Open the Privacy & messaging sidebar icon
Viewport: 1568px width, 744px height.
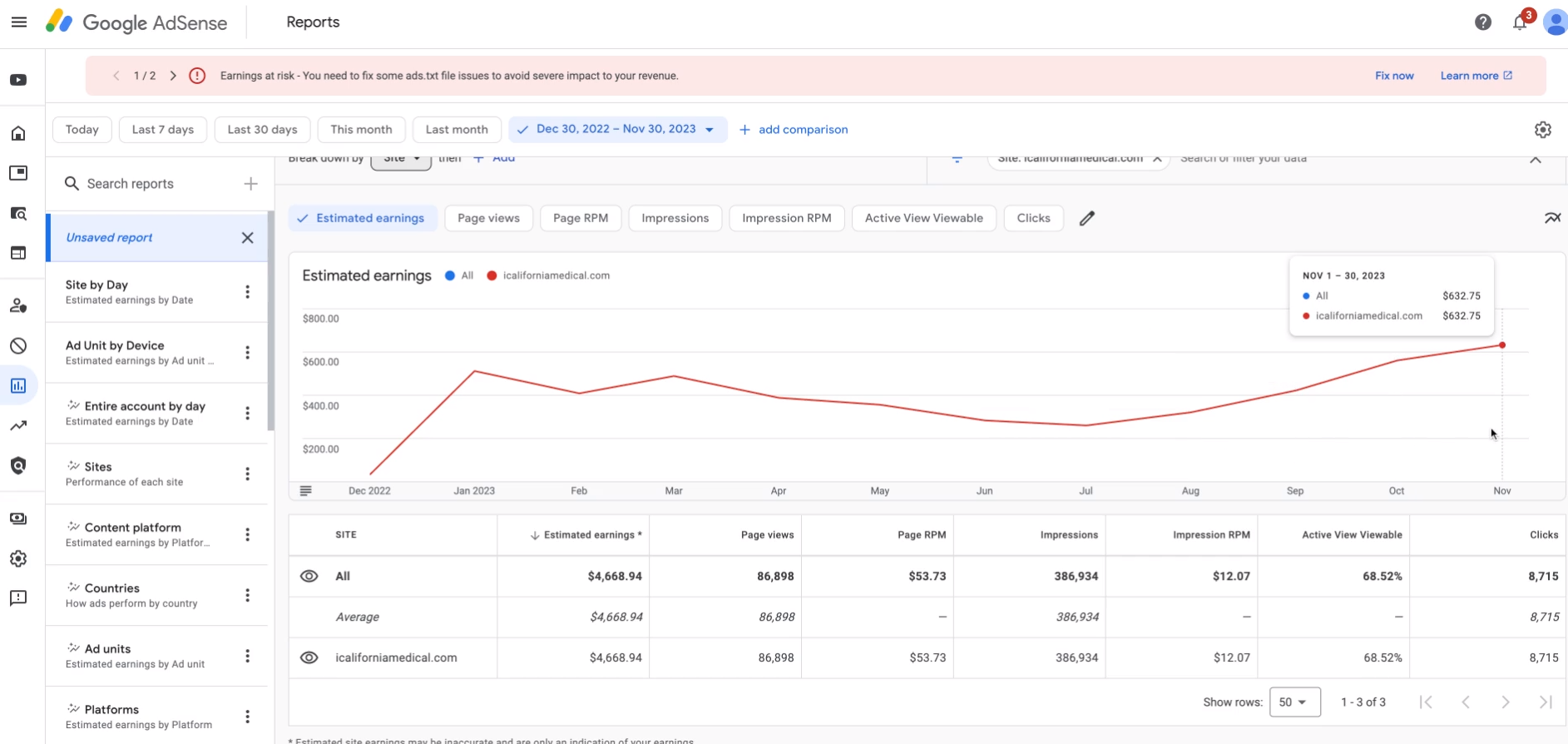pyautogui.click(x=18, y=305)
